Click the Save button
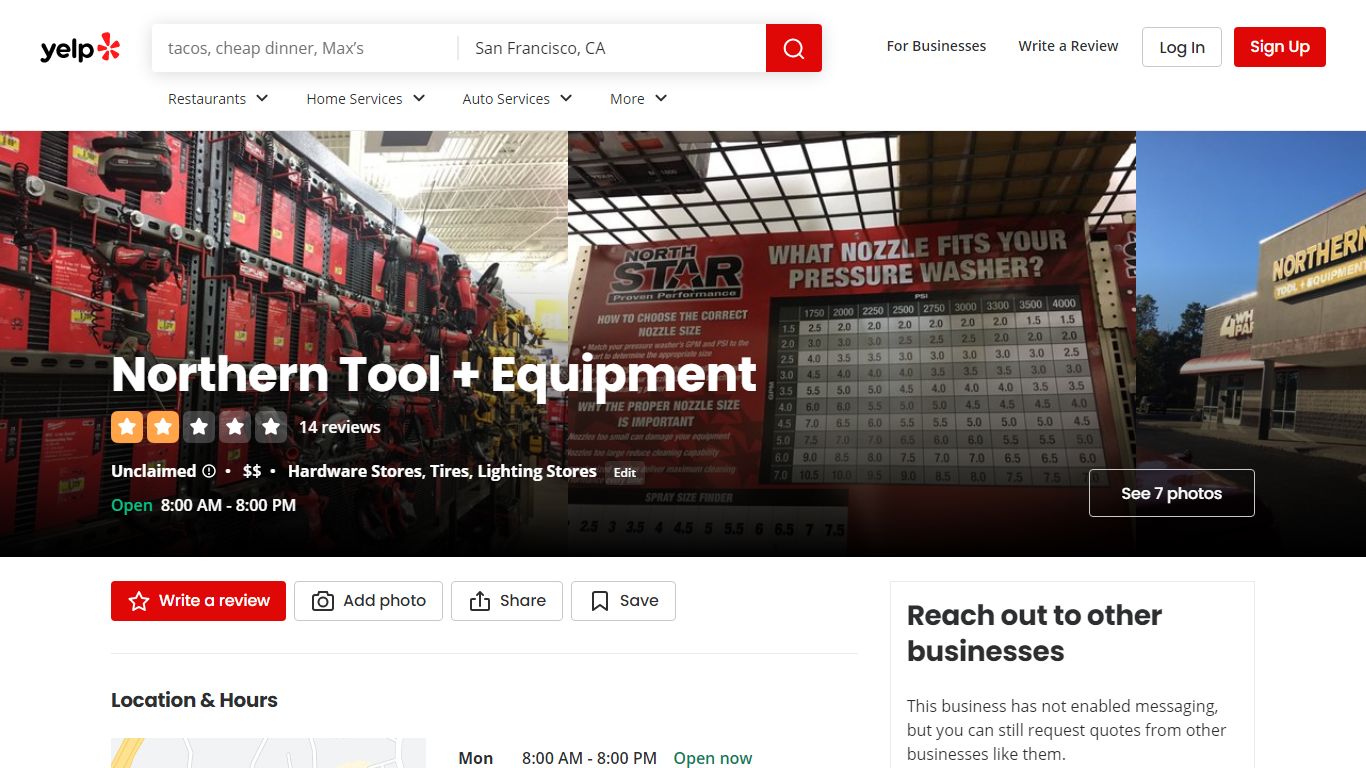The height and width of the screenshot is (768, 1366). [x=623, y=601]
